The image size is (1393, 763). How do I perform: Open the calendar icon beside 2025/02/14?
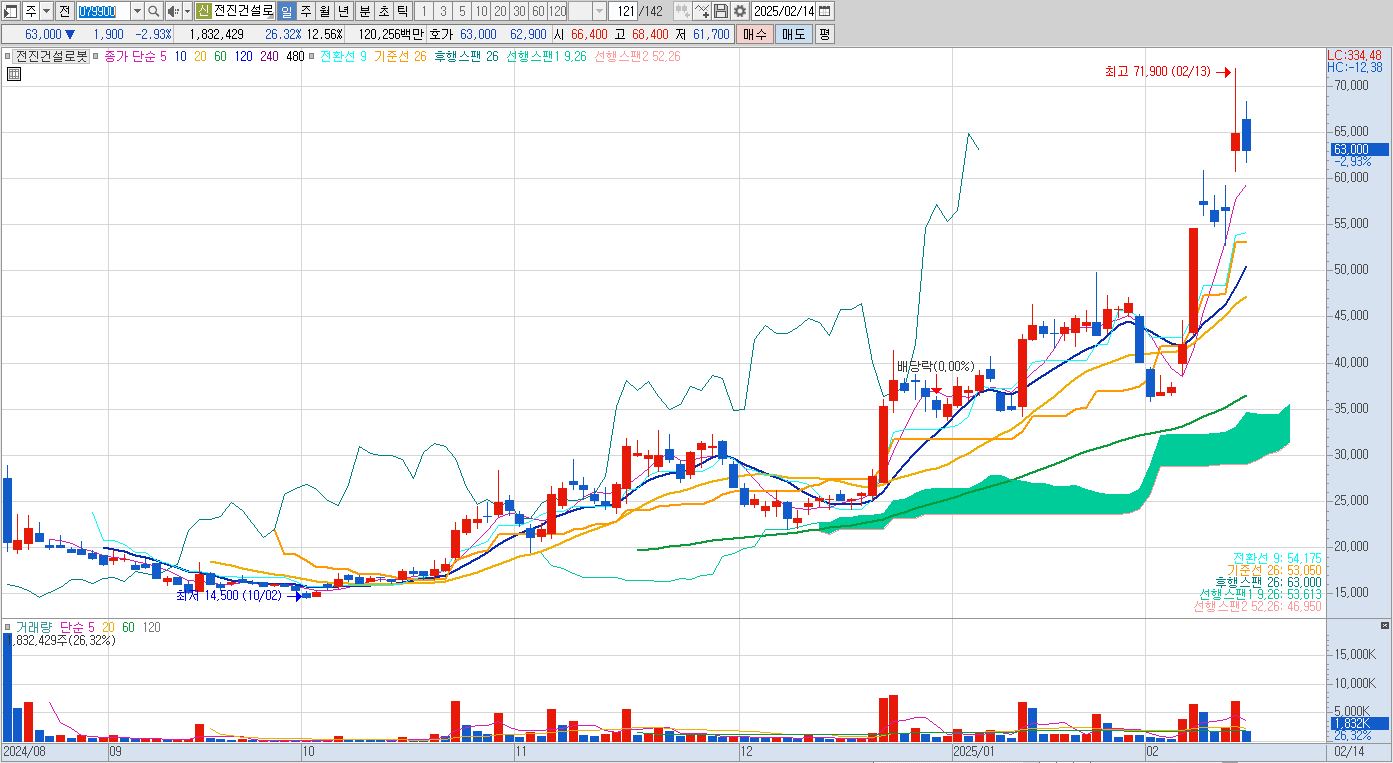[825, 11]
